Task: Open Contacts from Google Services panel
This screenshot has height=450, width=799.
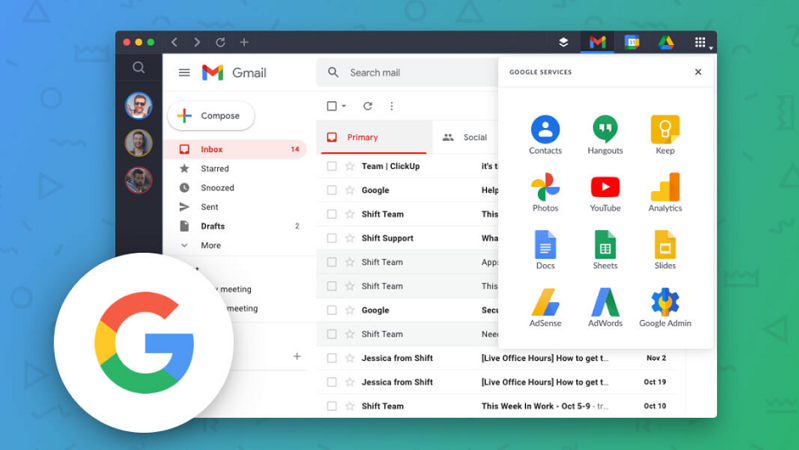Action: [x=545, y=130]
